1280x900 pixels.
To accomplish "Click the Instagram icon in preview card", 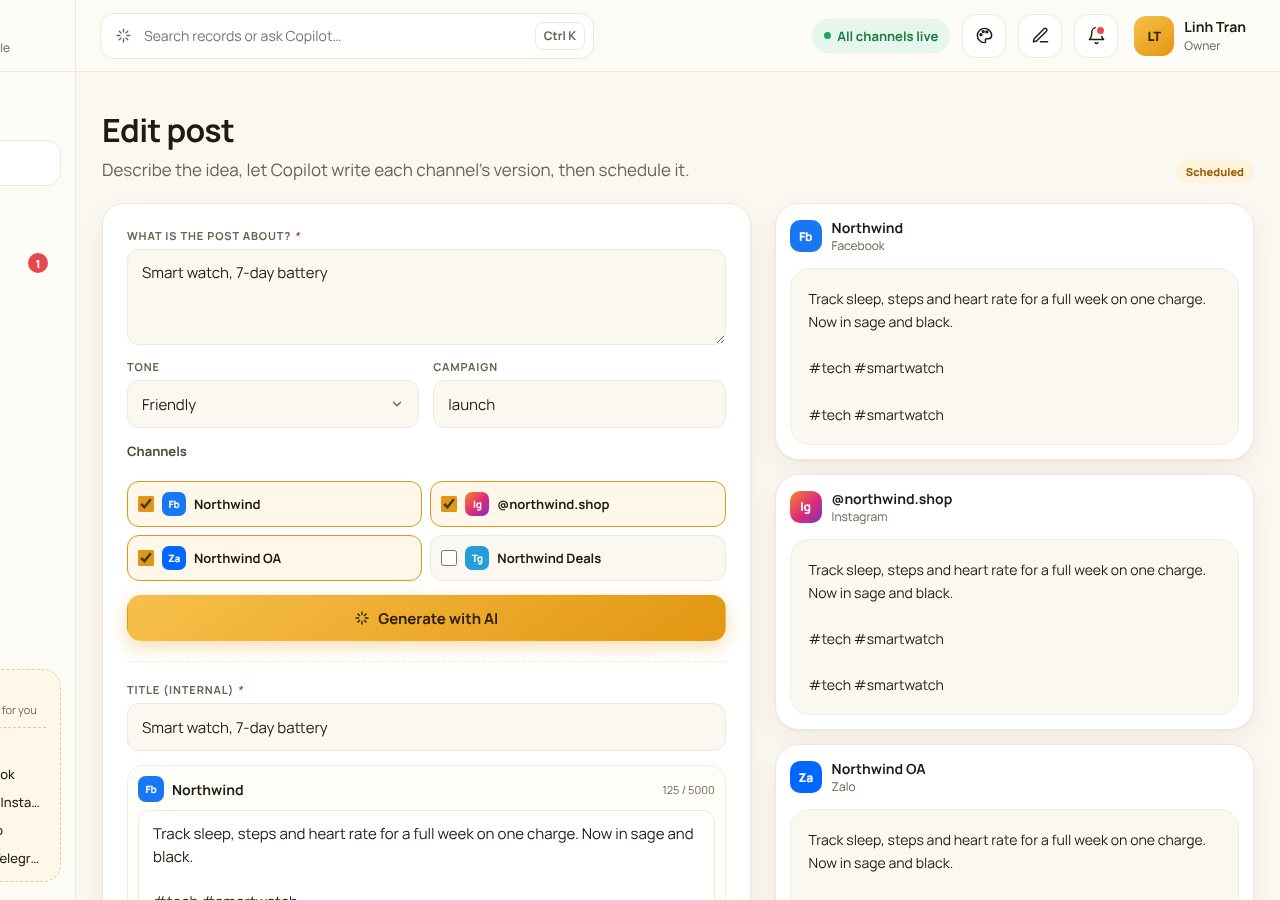I will [806, 507].
